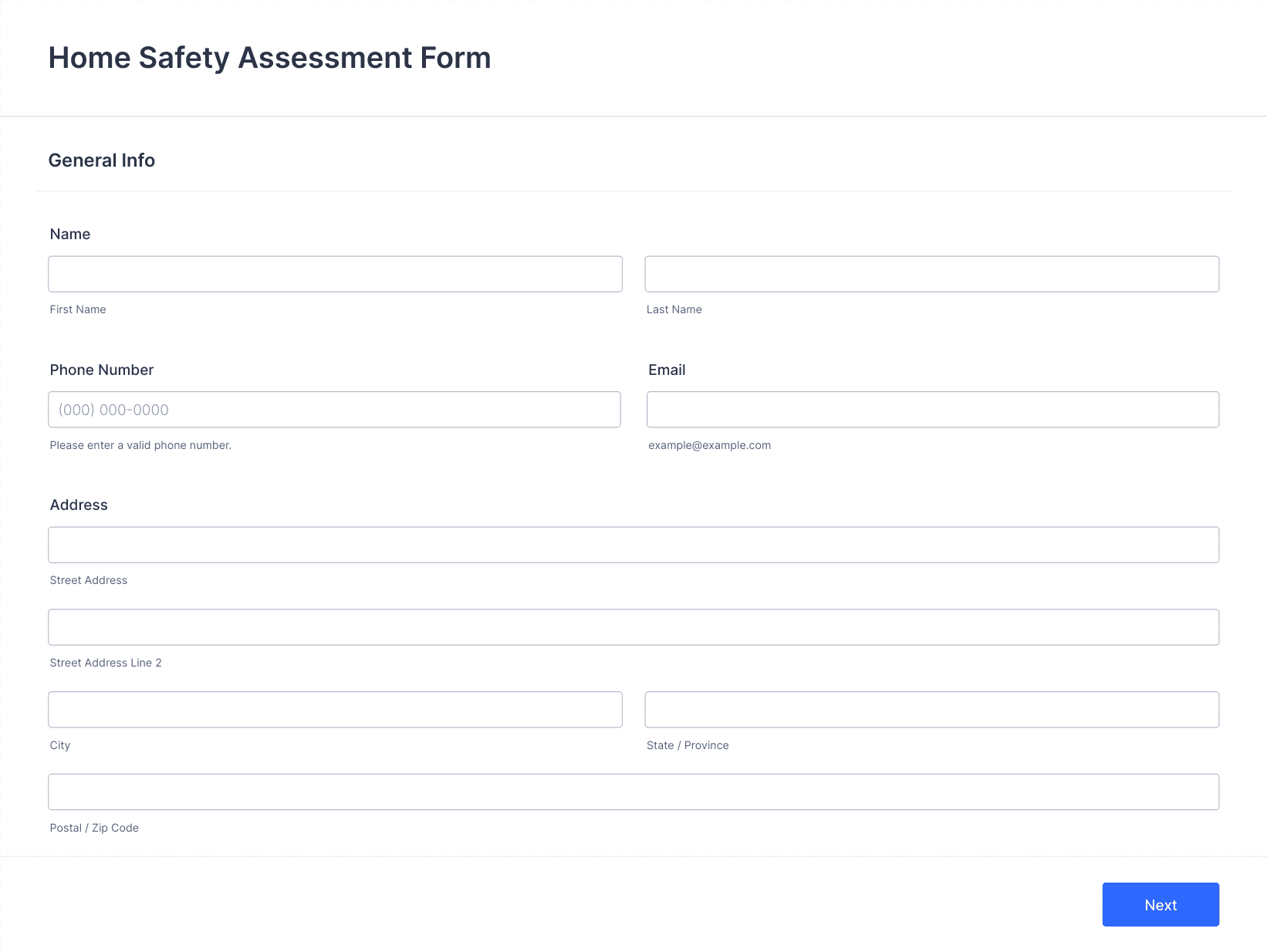Click the "Address" section label

pos(79,505)
